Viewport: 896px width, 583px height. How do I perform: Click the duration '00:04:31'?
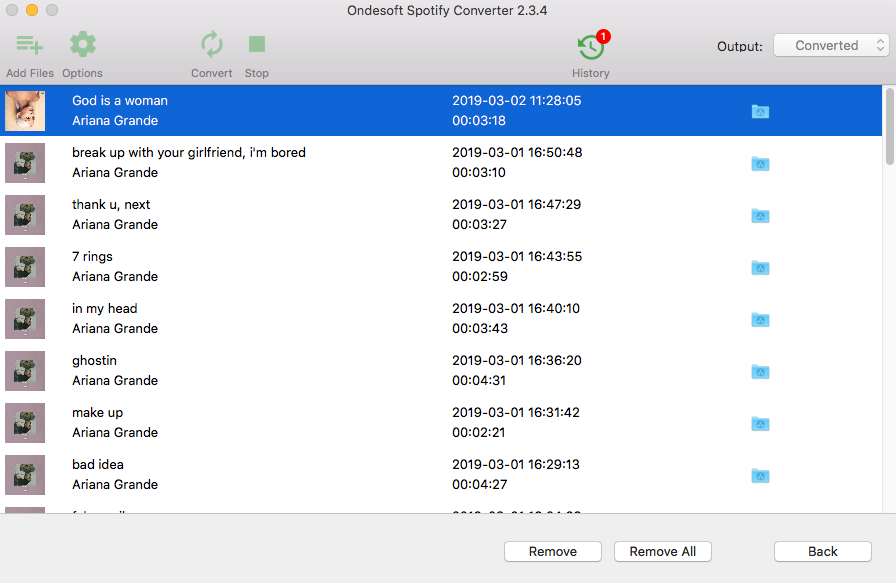coord(479,381)
